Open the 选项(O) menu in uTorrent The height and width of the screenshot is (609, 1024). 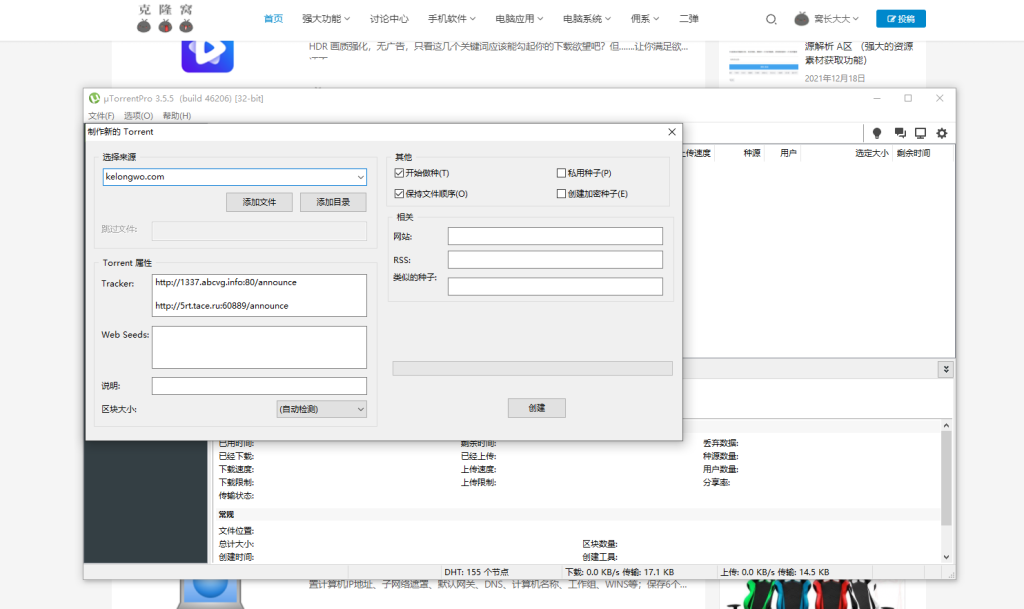tap(138, 116)
